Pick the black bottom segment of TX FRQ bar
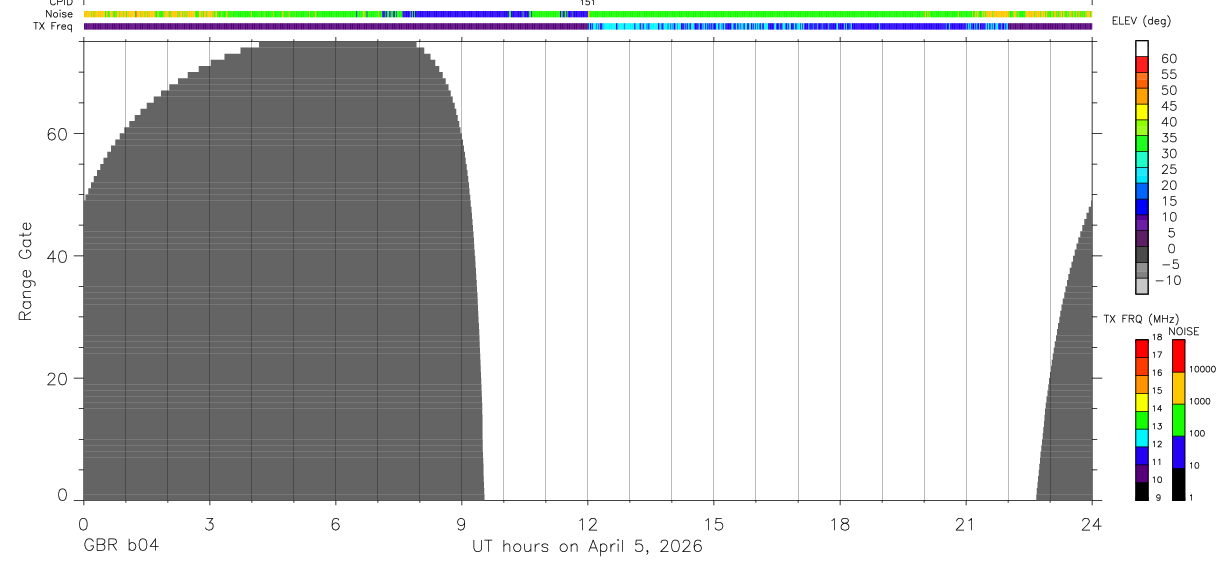The height and width of the screenshot is (567, 1228). pyautogui.click(x=1141, y=491)
